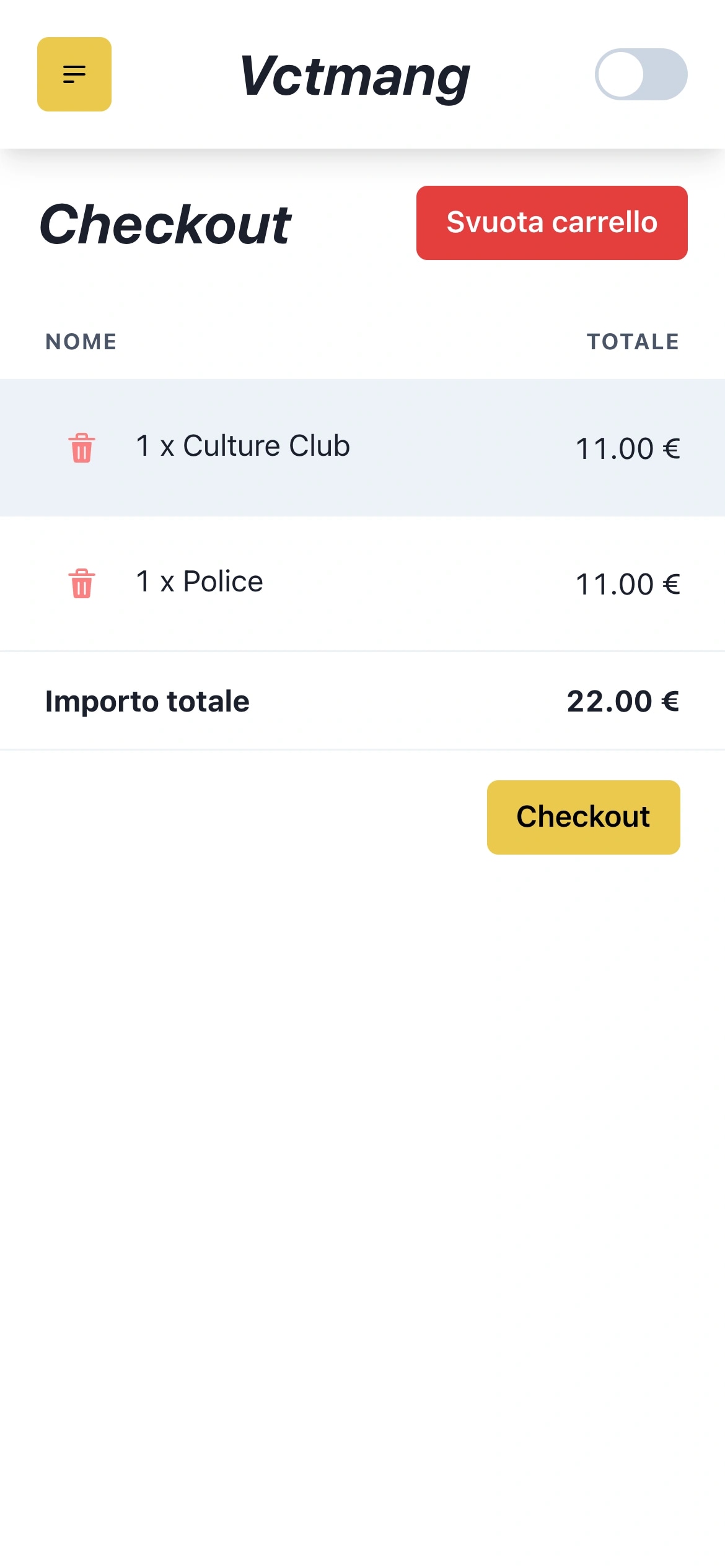Open the hamburger menu in the header
This screenshot has height=1568, width=725.
[x=74, y=74]
